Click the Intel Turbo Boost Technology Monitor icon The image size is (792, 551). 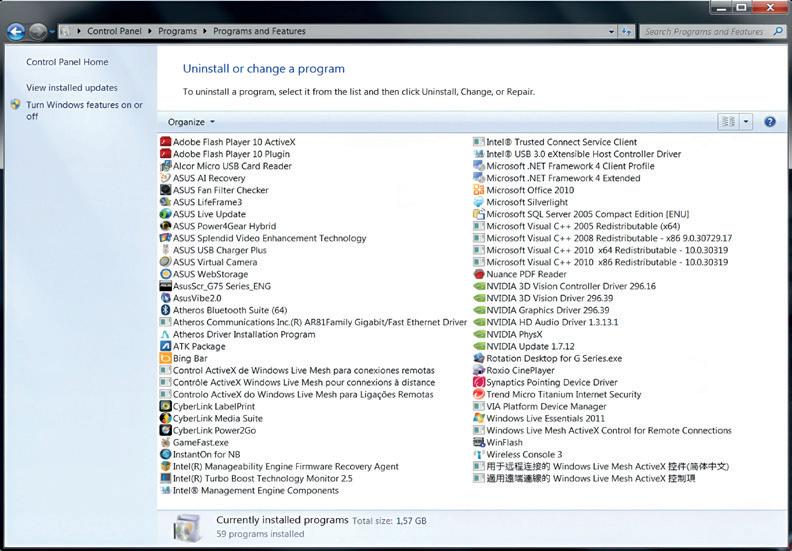click(x=165, y=478)
